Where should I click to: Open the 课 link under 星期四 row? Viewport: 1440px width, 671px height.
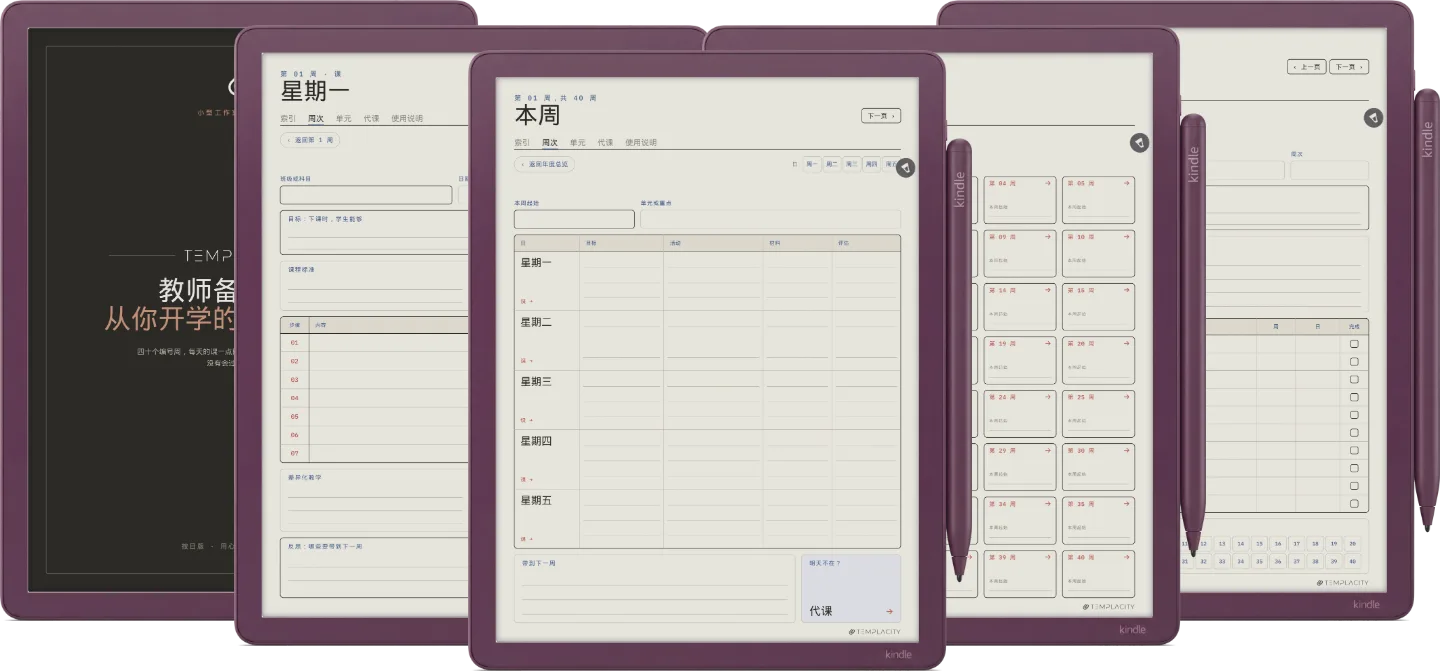tap(526, 480)
